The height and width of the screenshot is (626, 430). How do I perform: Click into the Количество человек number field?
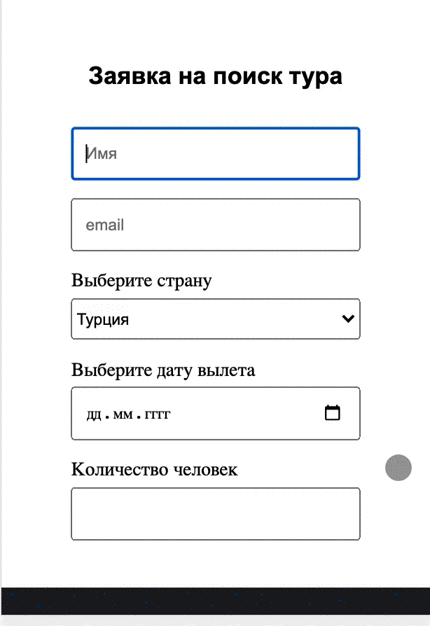[216, 513]
